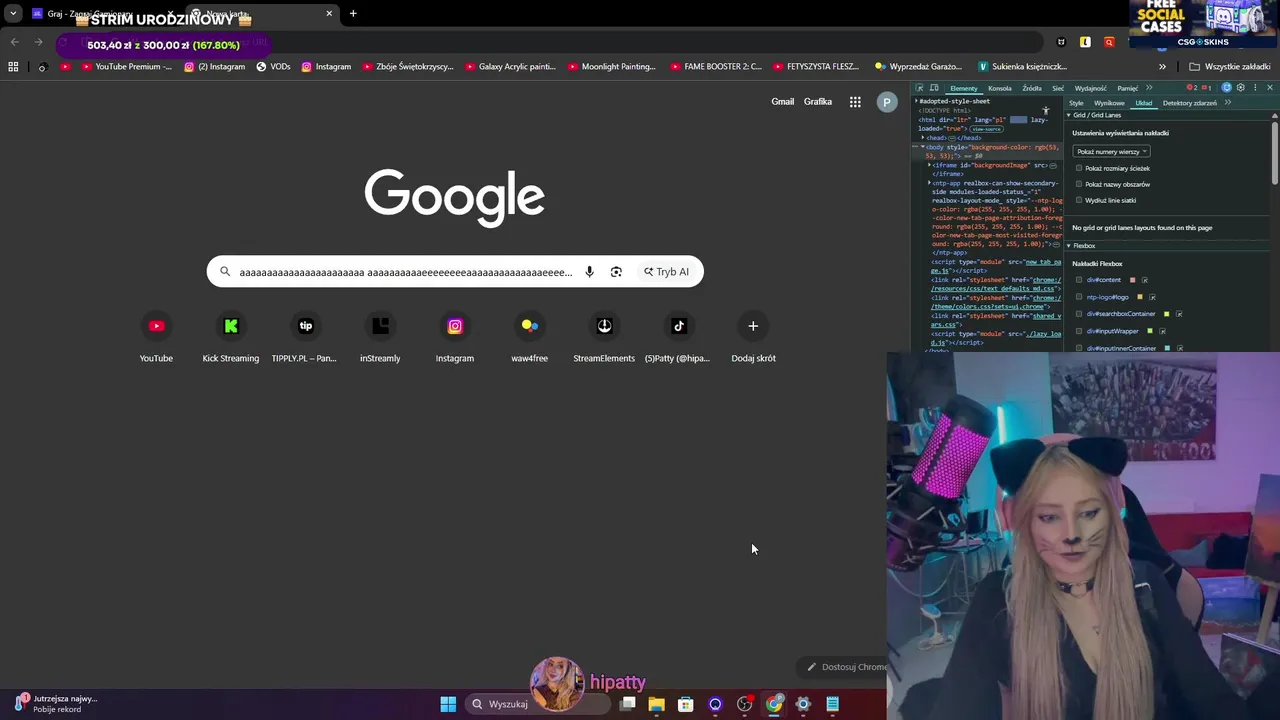Open the Wszystkie zakładki folder
Image resolution: width=1280 pixels, height=720 pixels.
pyautogui.click(x=1230, y=67)
